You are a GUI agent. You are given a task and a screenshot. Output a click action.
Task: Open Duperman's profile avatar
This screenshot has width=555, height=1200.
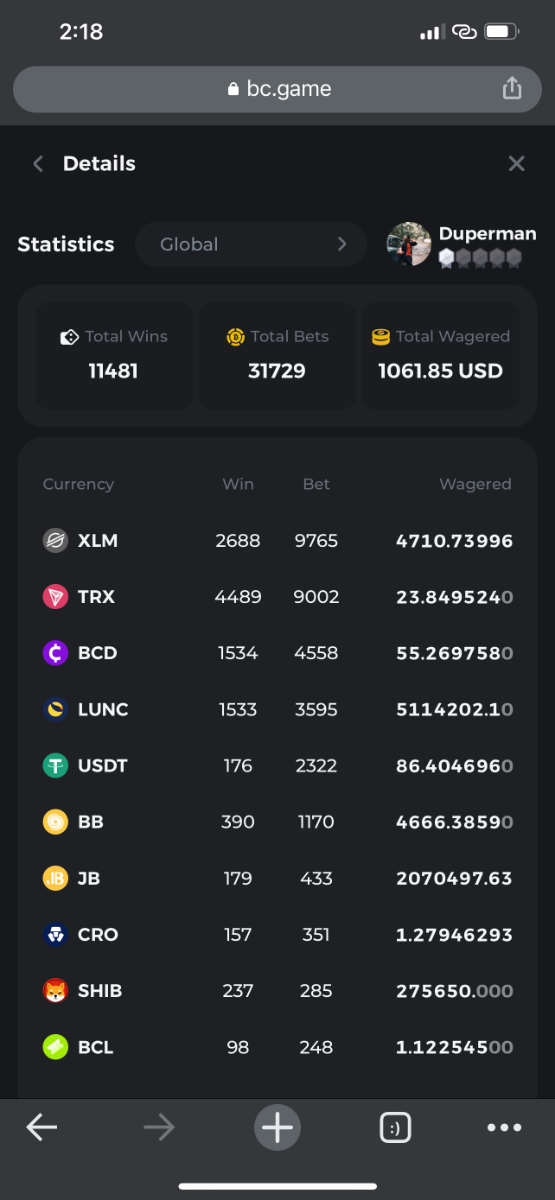click(x=409, y=244)
